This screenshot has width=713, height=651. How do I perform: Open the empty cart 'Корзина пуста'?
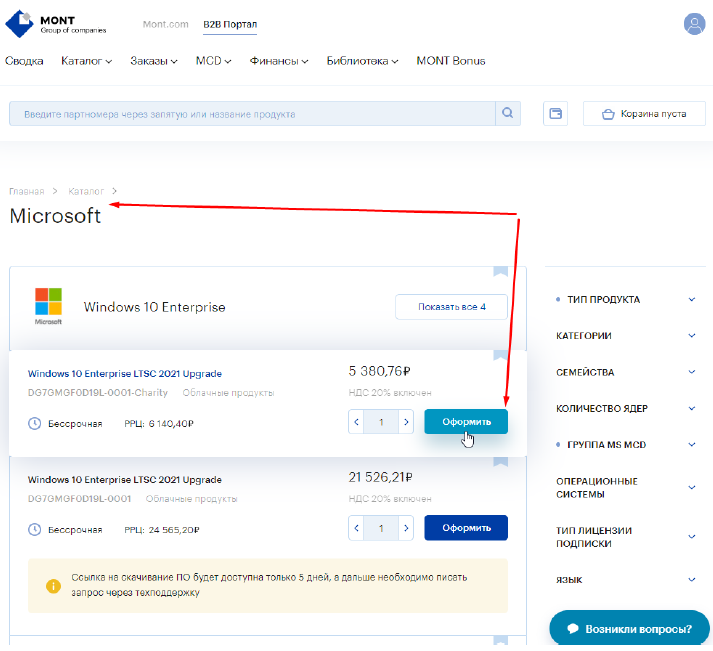644,114
